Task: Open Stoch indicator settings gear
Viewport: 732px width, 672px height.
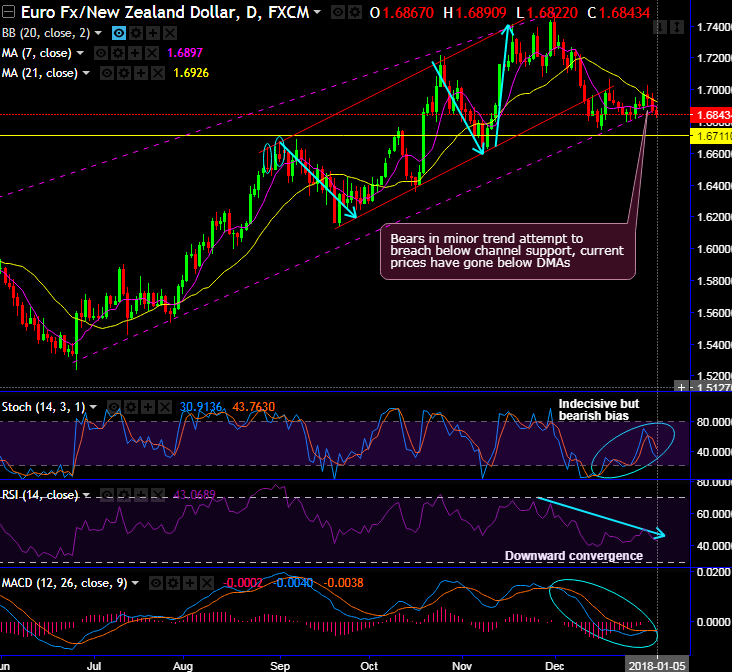Action: (131, 407)
